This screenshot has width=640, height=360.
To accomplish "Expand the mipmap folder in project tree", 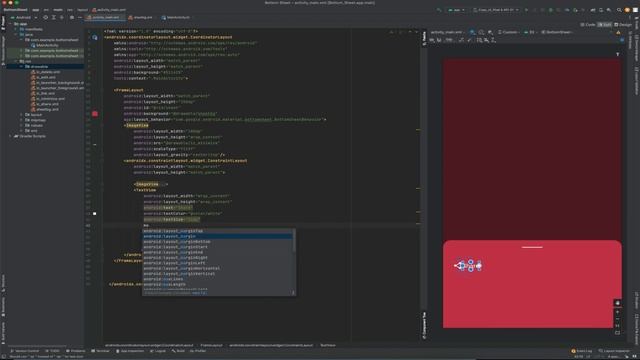I will click(21, 120).
